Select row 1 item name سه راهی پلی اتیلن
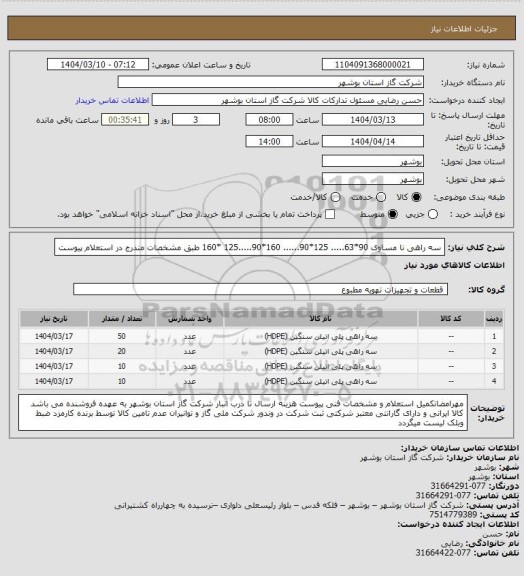The width and height of the screenshot is (524, 576). pos(320,336)
